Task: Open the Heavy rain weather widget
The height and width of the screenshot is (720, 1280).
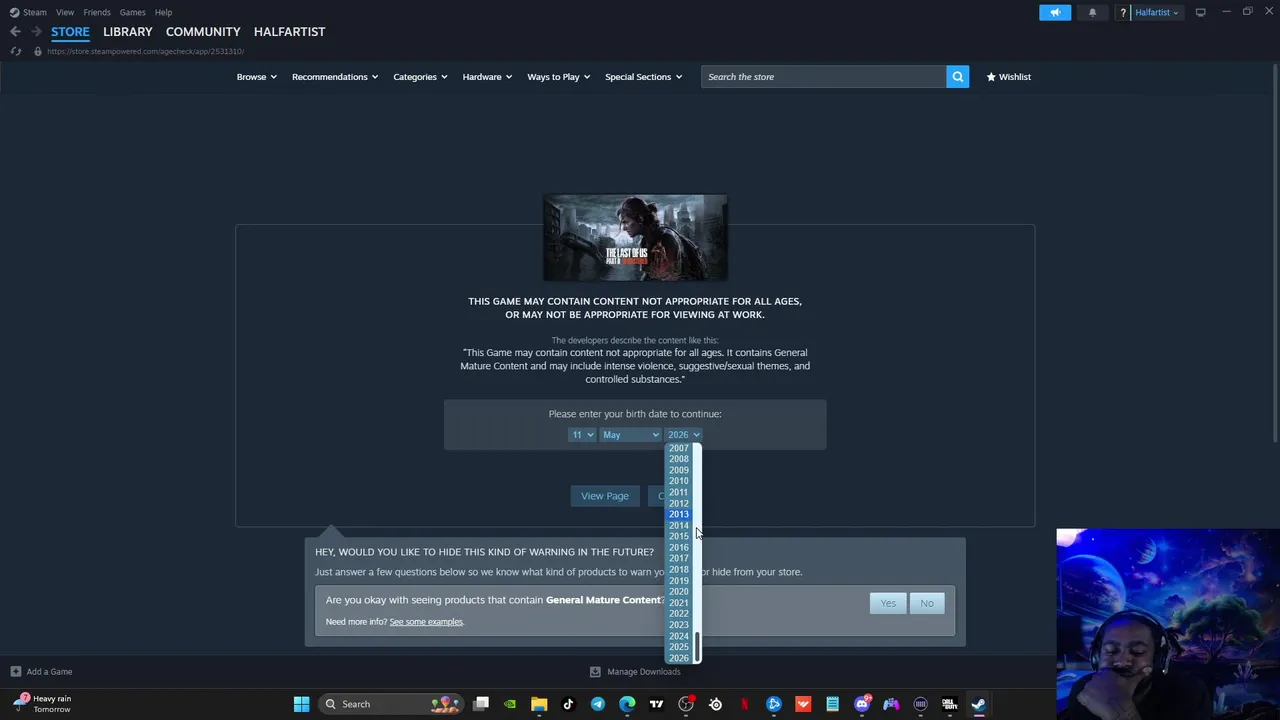Action: 43,704
